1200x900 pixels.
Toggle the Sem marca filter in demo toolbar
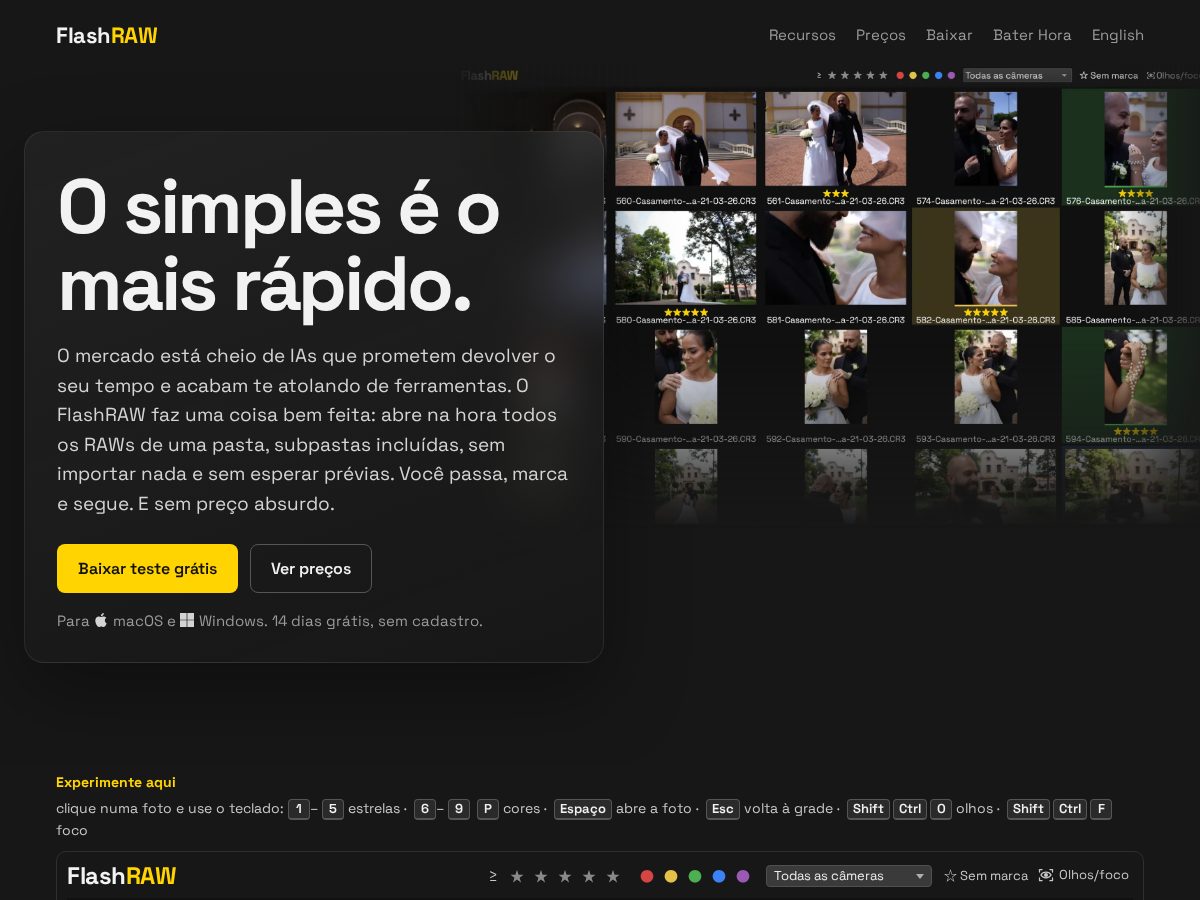tap(986, 876)
